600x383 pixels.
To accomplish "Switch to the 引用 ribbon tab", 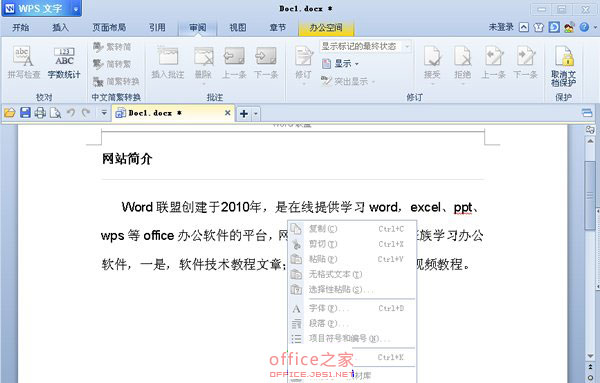I will point(157,28).
